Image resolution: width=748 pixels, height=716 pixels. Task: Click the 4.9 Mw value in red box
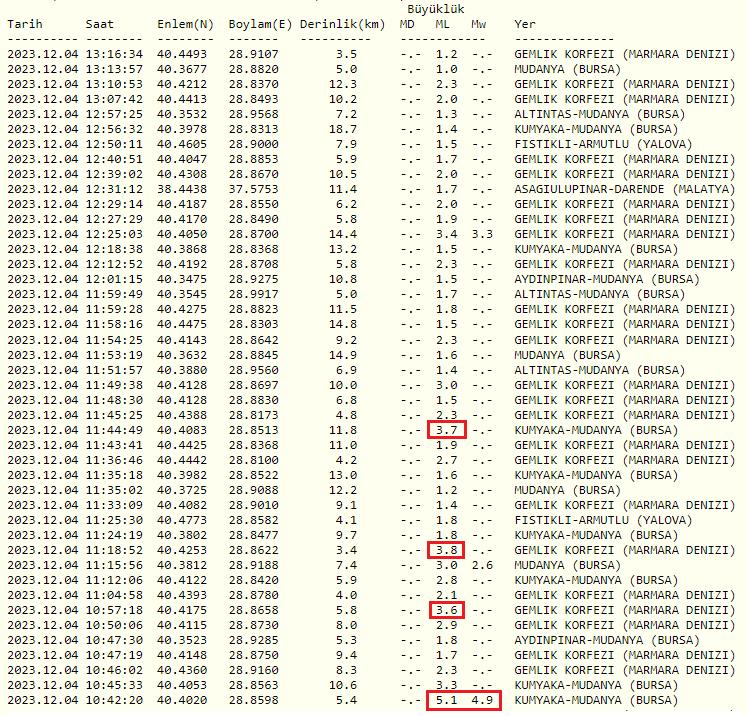click(482, 700)
